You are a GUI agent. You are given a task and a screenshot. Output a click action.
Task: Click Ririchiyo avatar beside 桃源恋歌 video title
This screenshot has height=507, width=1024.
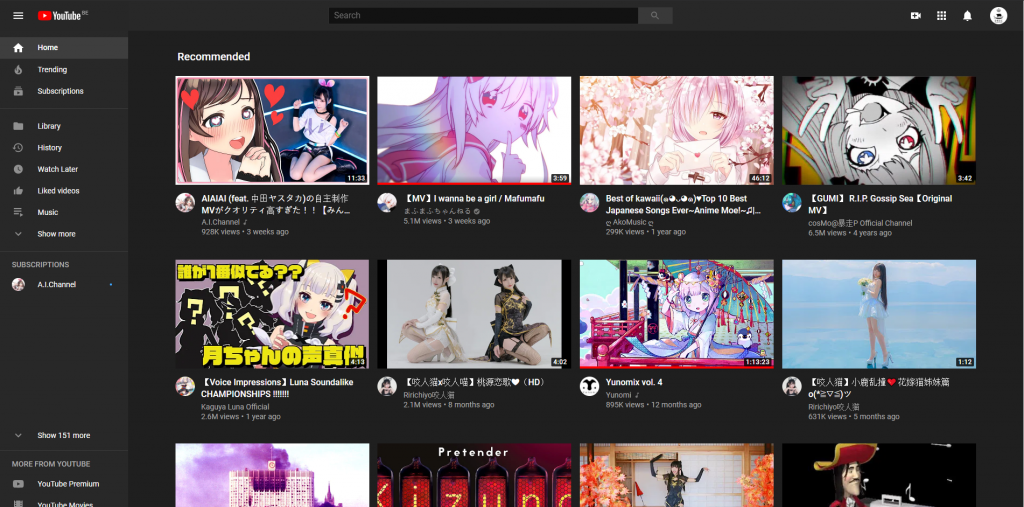pyautogui.click(x=387, y=386)
